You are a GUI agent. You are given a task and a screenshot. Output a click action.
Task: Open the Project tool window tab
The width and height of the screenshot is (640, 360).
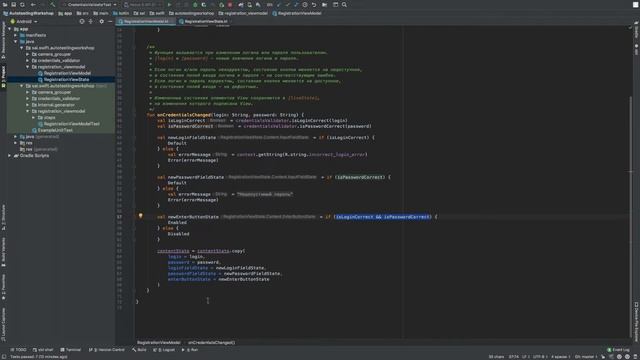[3, 77]
